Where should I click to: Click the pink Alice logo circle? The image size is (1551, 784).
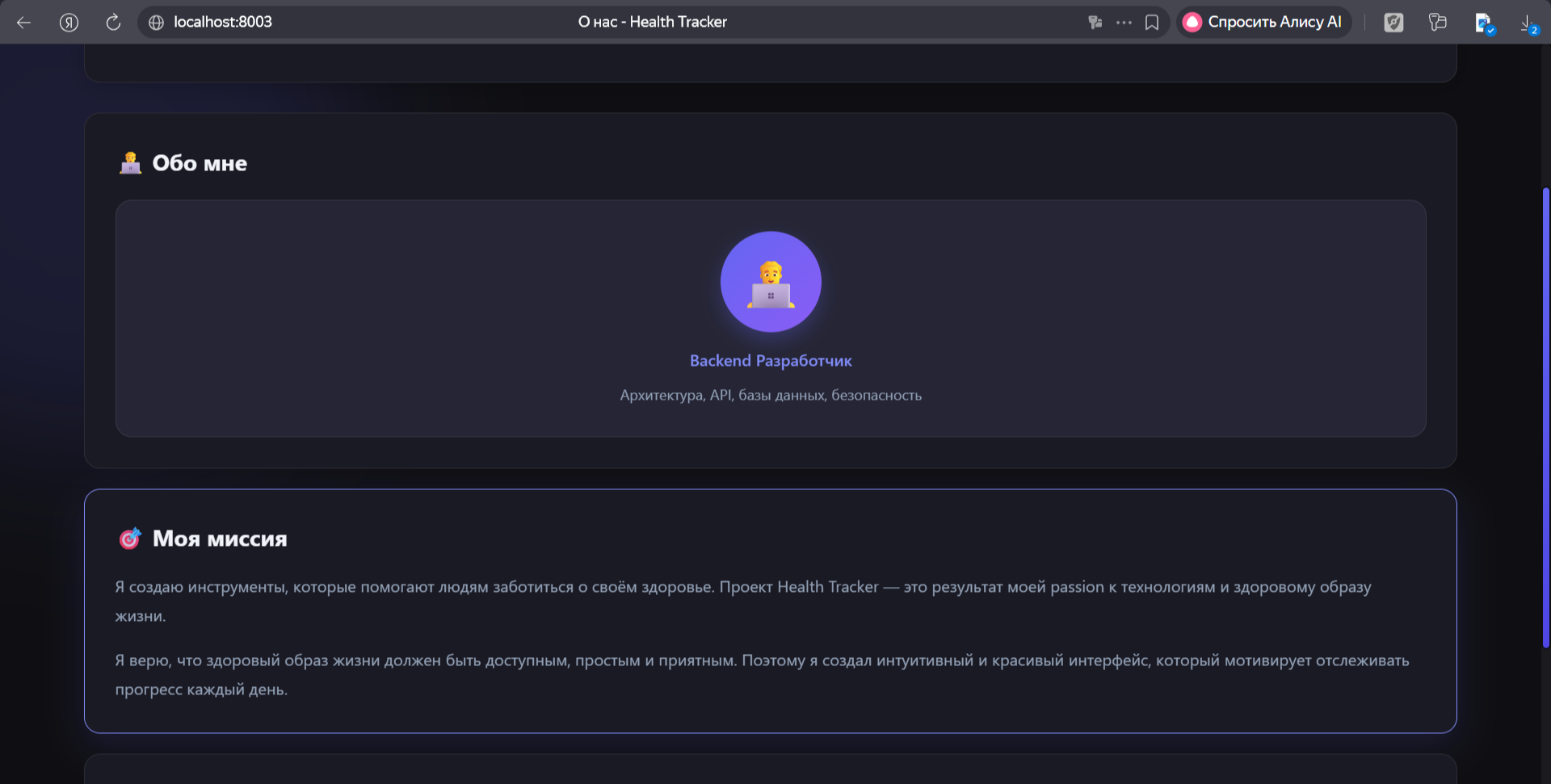[1192, 23]
